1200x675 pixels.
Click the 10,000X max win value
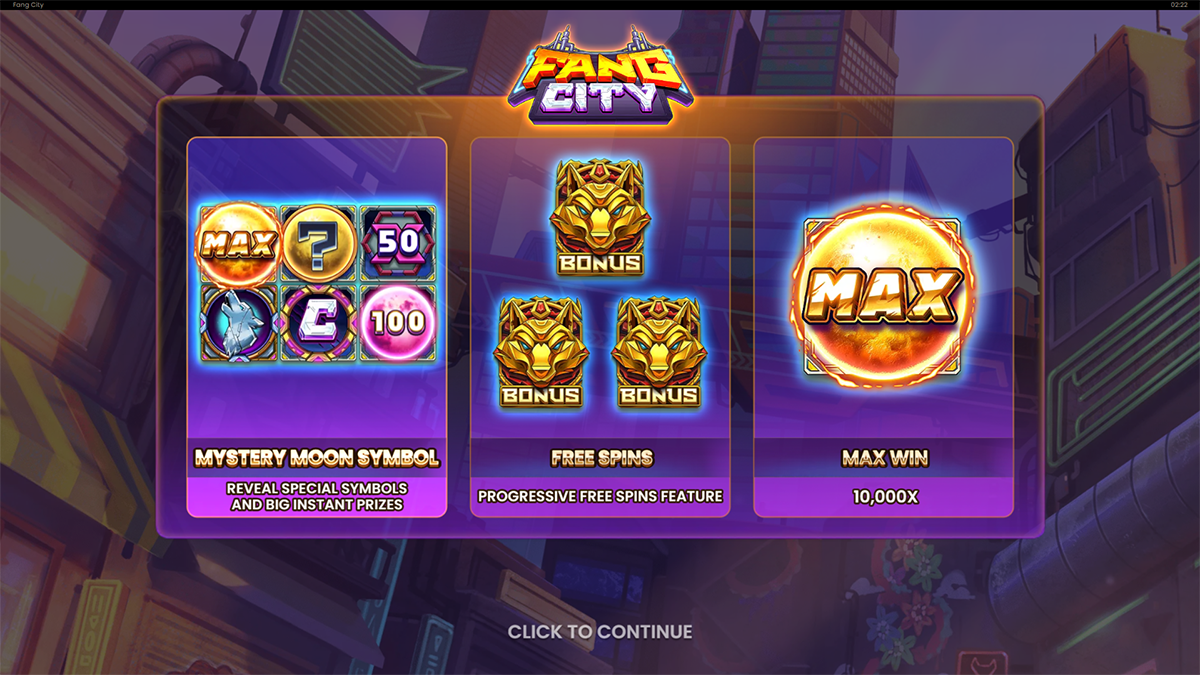[884, 496]
